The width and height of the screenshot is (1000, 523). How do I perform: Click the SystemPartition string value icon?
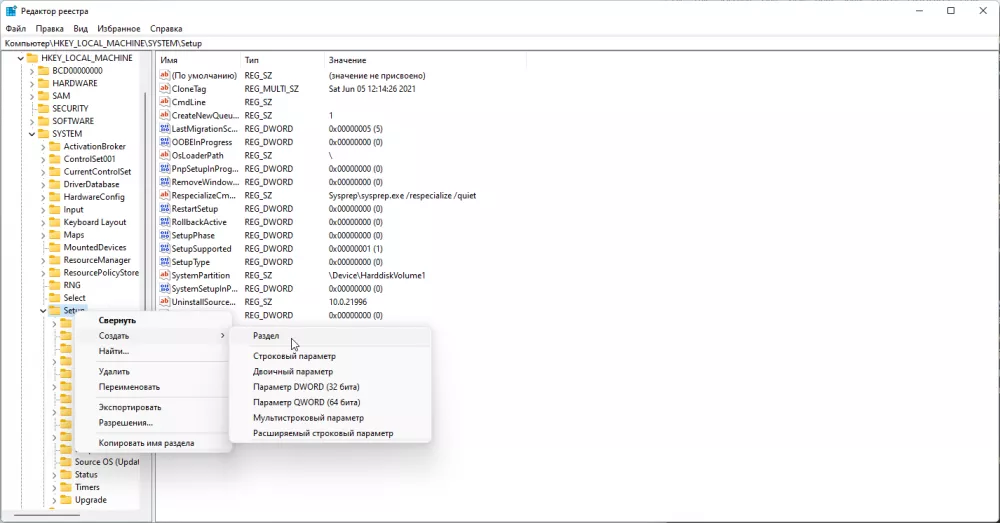coord(164,275)
